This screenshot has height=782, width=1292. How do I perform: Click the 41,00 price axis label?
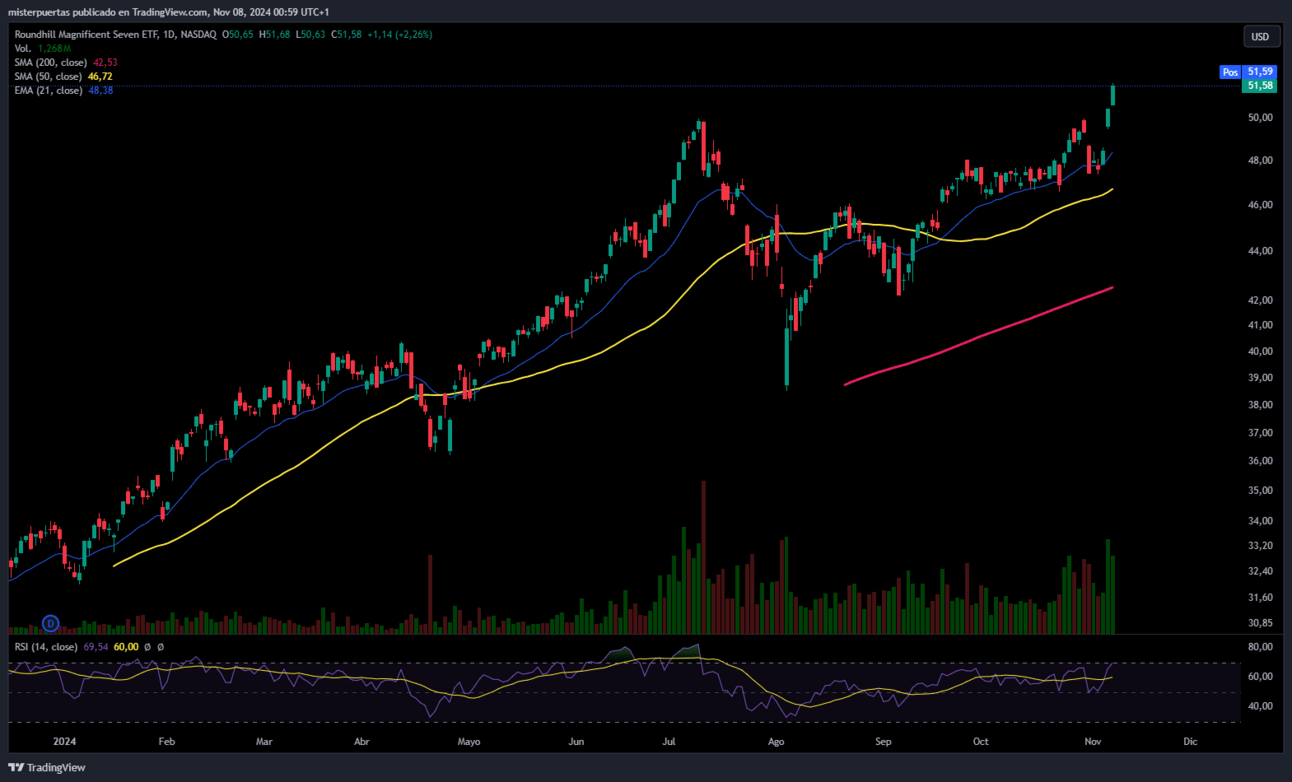[1260, 325]
